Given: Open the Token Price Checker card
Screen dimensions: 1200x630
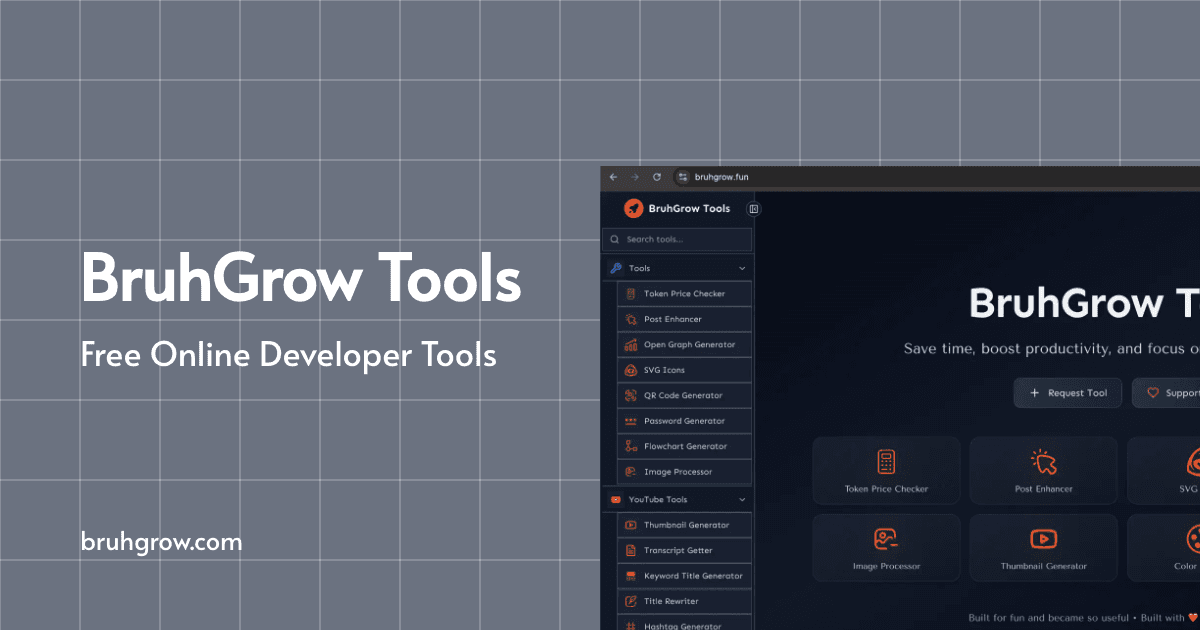Looking at the screenshot, I should coord(886,470).
